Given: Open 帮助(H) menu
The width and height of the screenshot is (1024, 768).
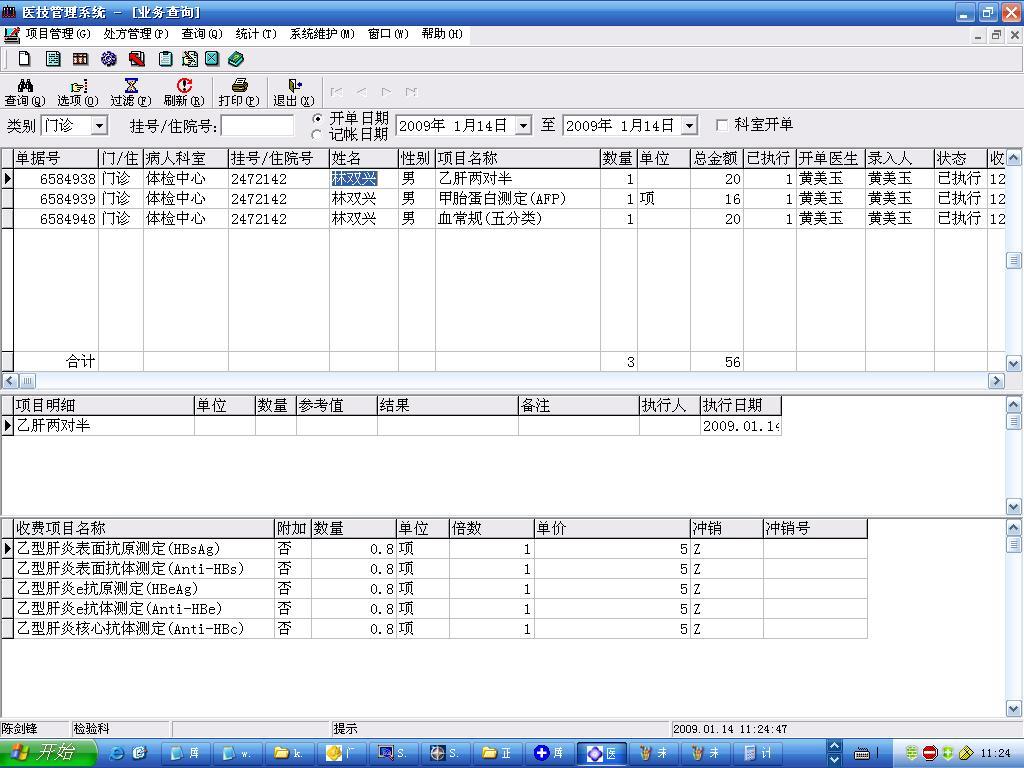Looking at the screenshot, I should 442,34.
